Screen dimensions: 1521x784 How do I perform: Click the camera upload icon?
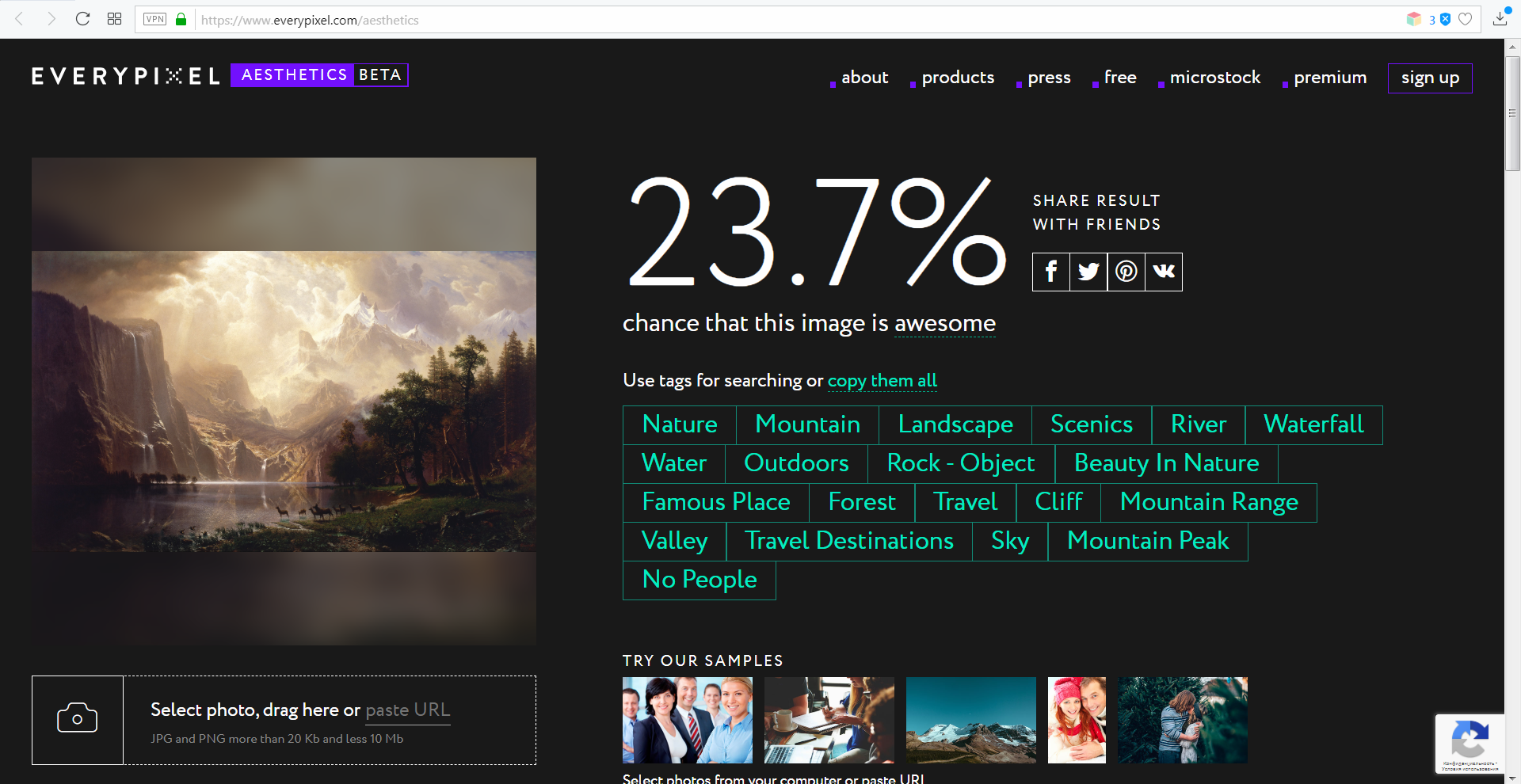78,719
